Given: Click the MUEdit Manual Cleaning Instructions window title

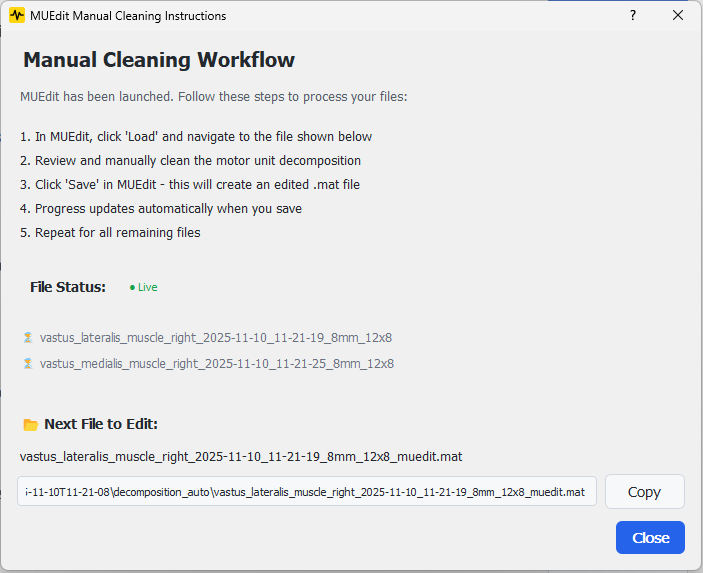Looking at the screenshot, I should click(128, 16).
